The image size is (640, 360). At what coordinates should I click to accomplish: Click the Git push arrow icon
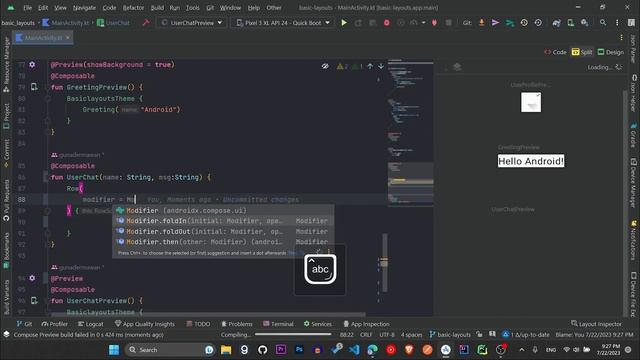pos(495,23)
